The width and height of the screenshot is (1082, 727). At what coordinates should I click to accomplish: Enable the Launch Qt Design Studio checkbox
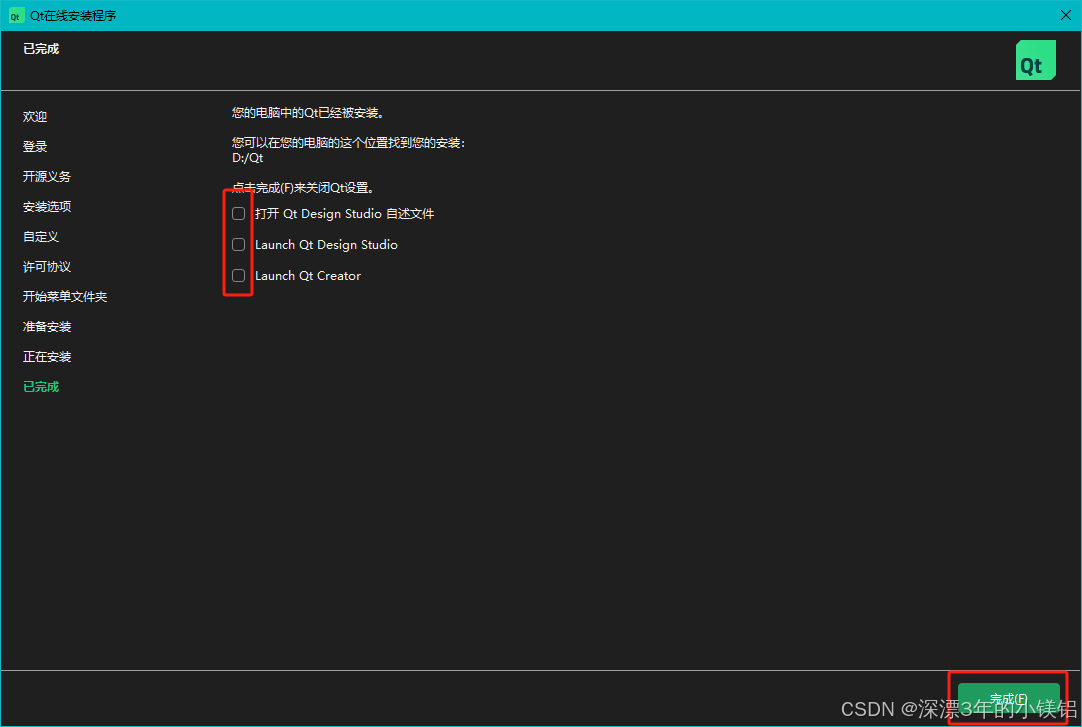click(x=239, y=245)
